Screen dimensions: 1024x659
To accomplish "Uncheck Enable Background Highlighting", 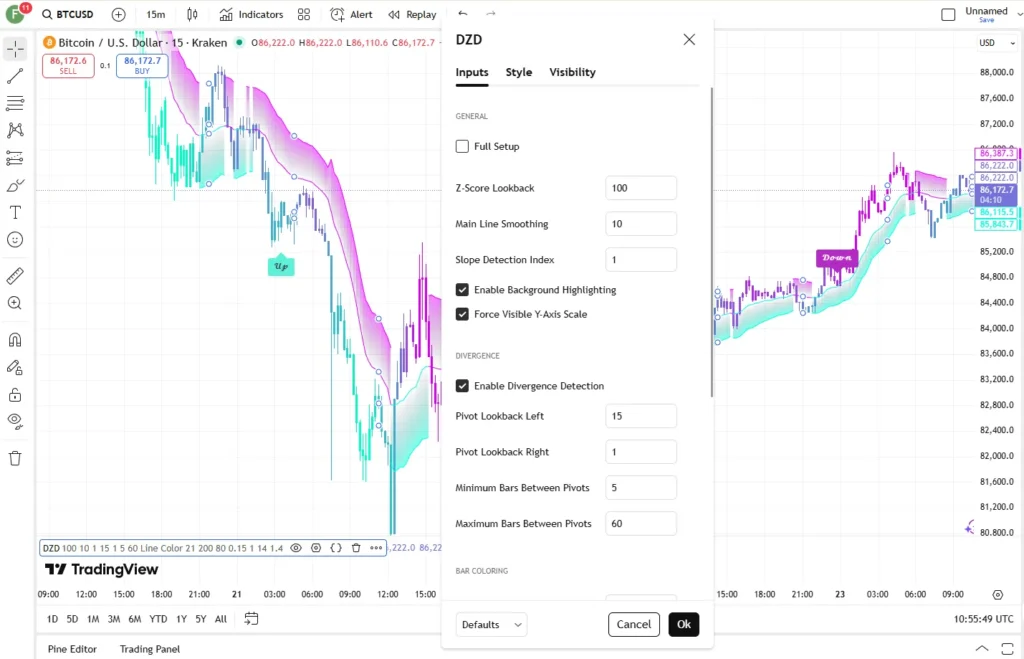I will pyautogui.click(x=462, y=290).
